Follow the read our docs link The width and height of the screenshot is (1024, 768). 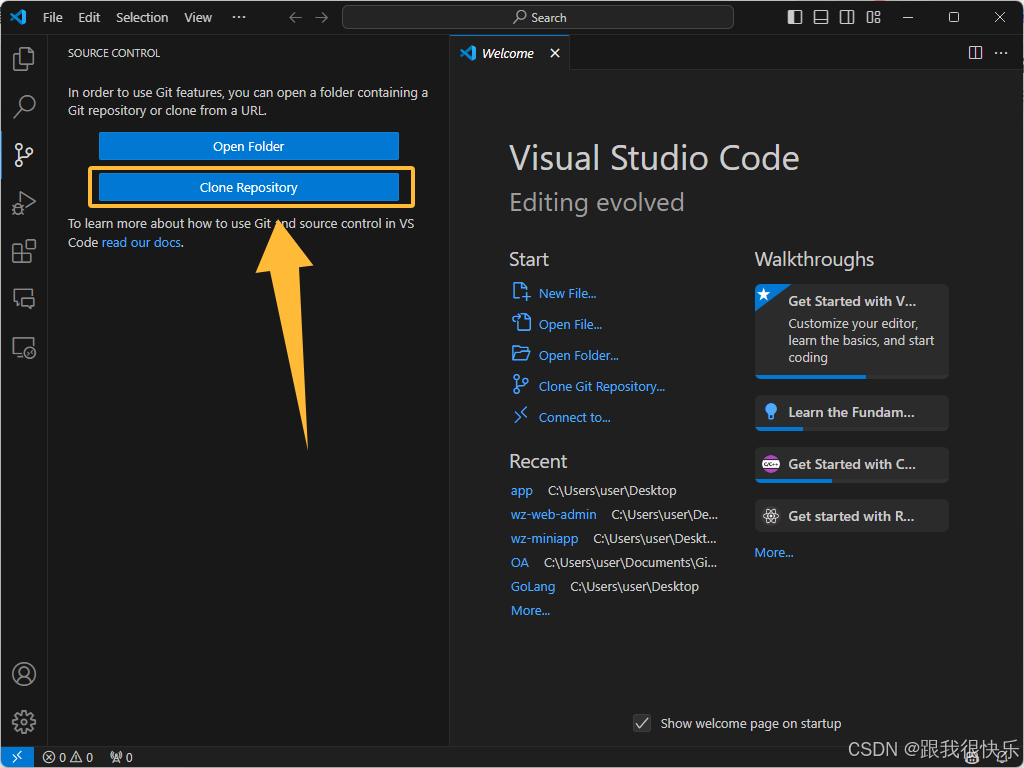141,242
